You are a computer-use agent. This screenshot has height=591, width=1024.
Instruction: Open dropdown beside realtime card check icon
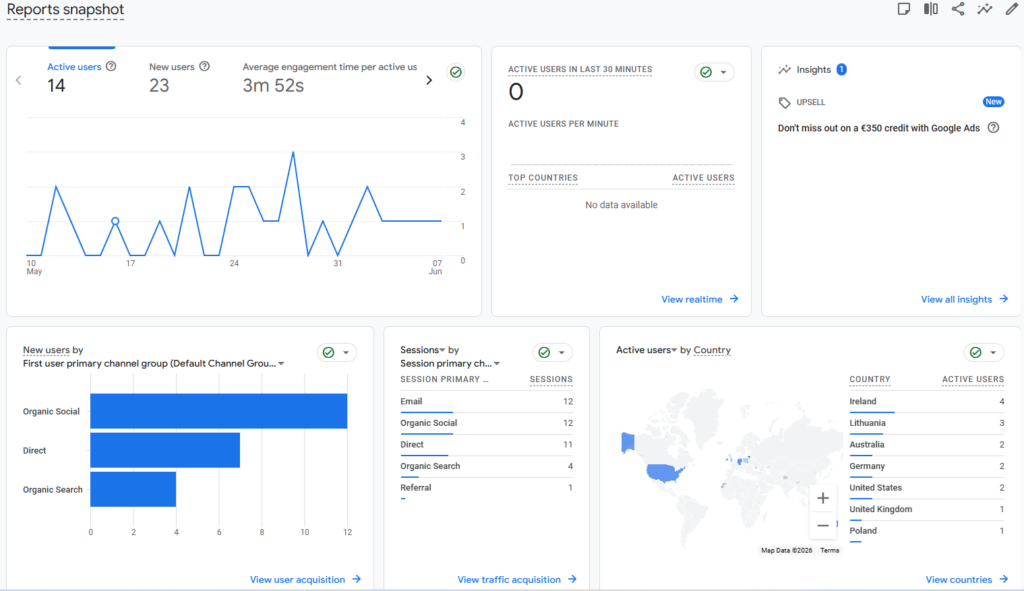(x=723, y=72)
